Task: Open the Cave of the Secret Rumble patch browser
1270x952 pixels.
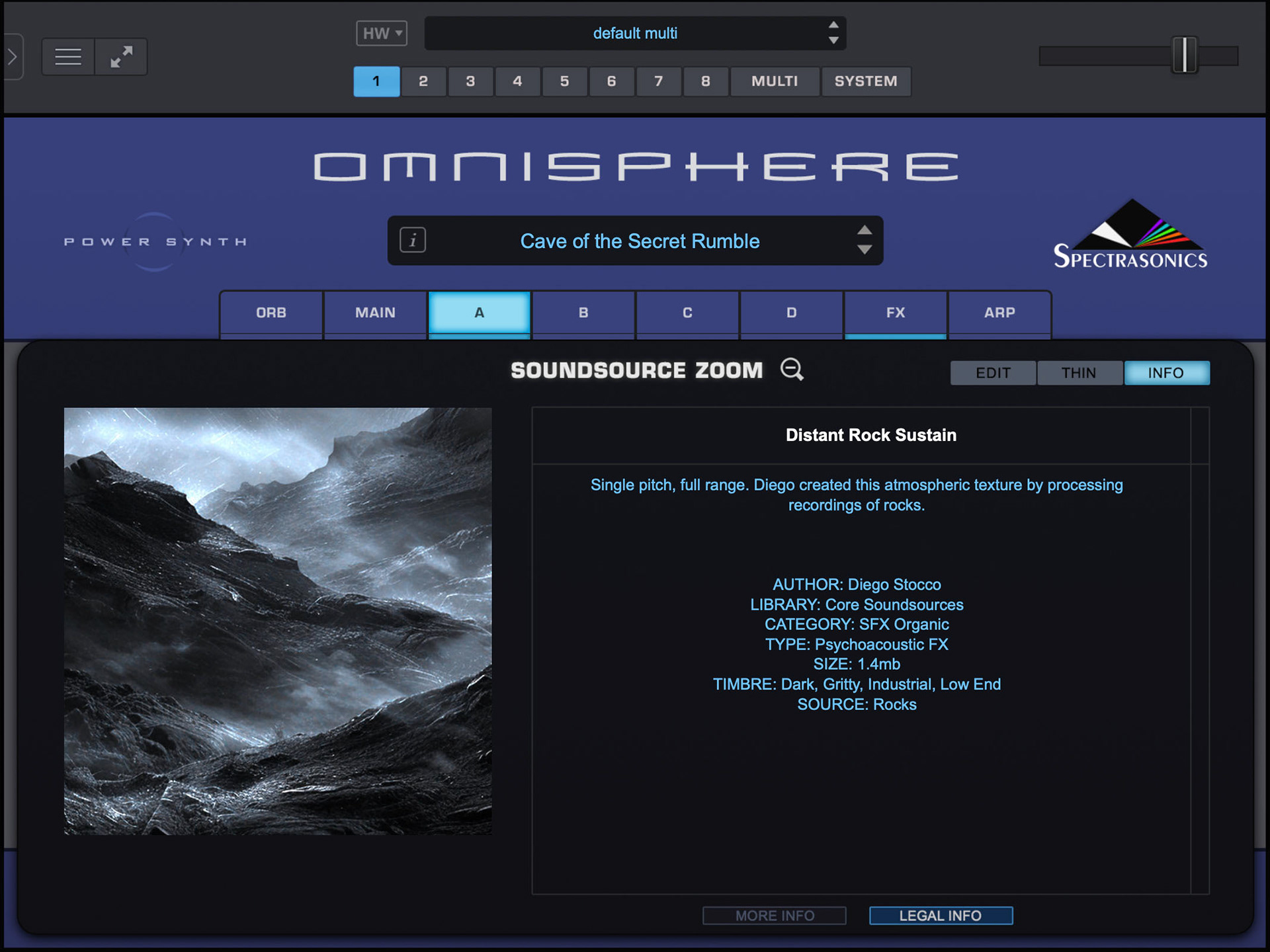Action: coord(639,241)
